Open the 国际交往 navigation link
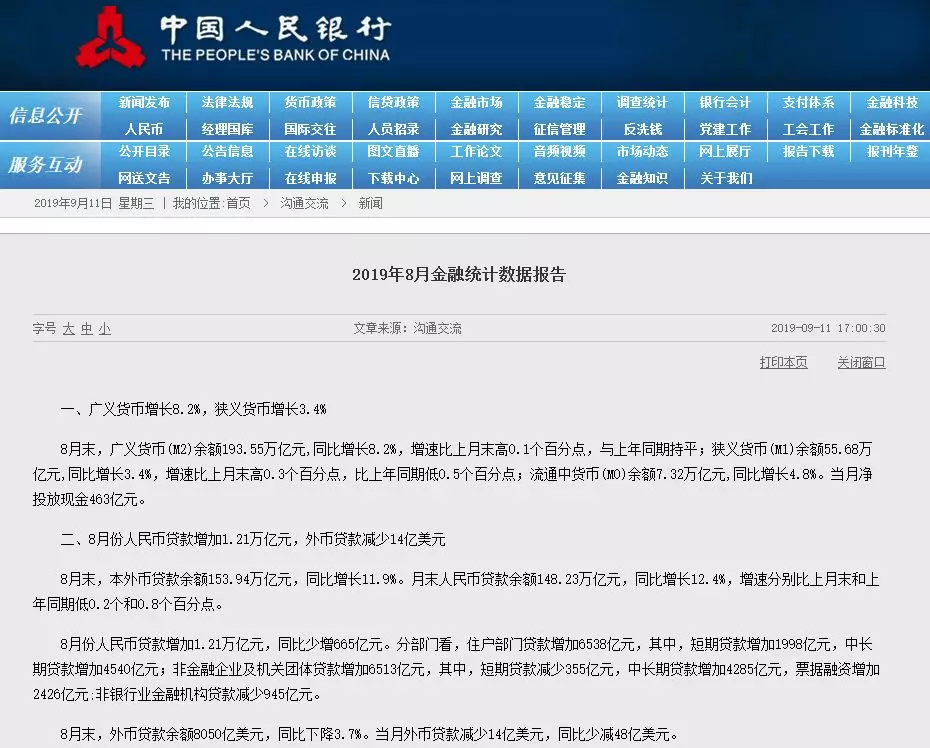This screenshot has width=930, height=748. pos(310,129)
